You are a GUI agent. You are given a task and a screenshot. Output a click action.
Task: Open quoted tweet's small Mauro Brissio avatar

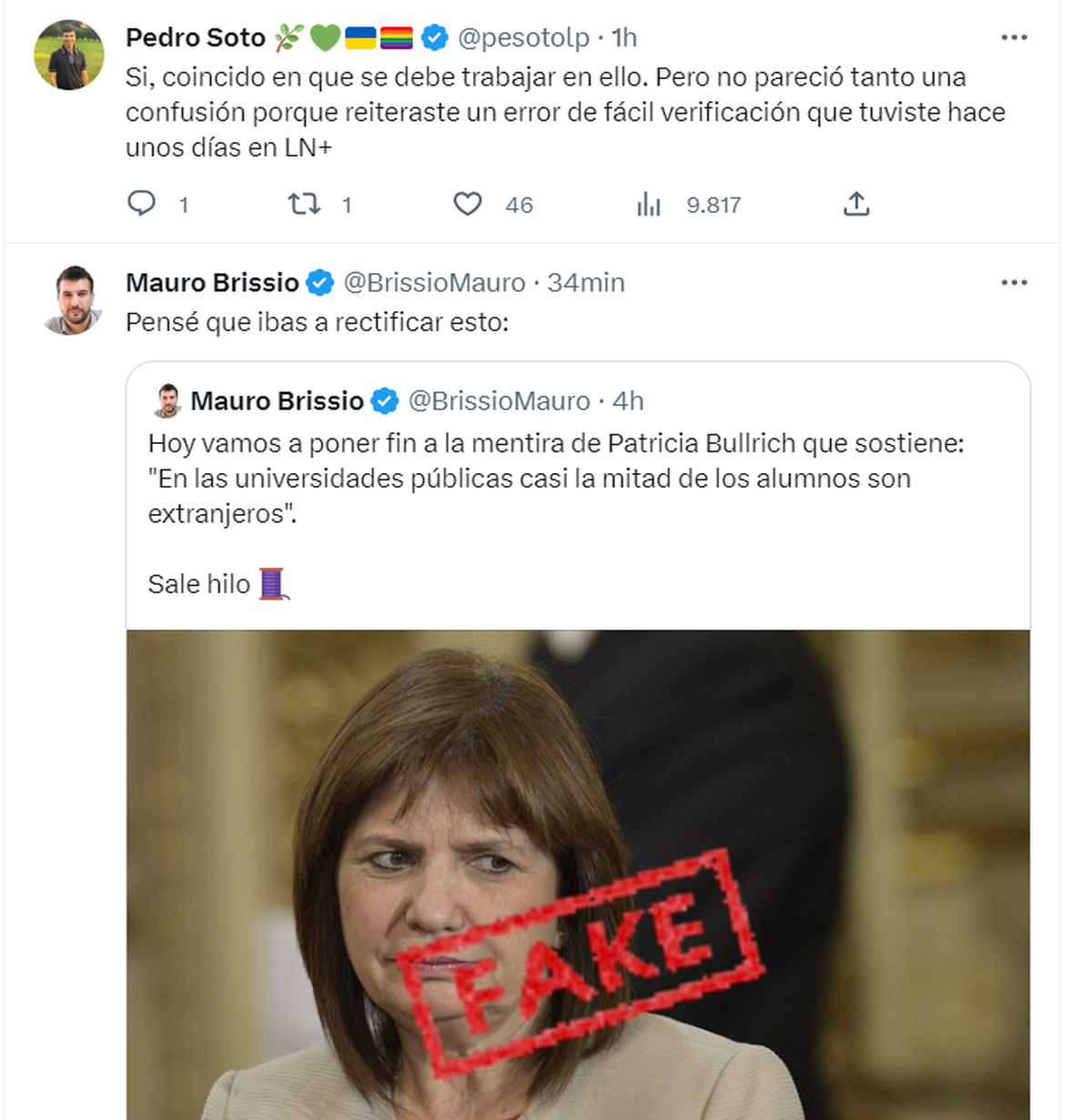[x=167, y=401]
